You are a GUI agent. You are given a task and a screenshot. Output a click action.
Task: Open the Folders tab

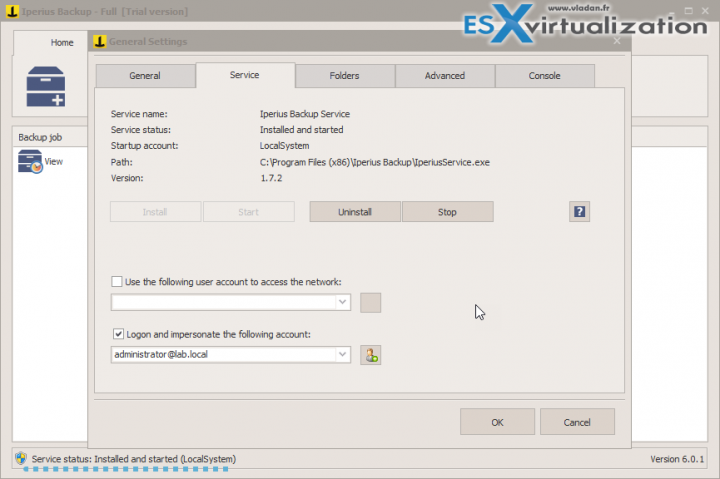[x=345, y=76]
